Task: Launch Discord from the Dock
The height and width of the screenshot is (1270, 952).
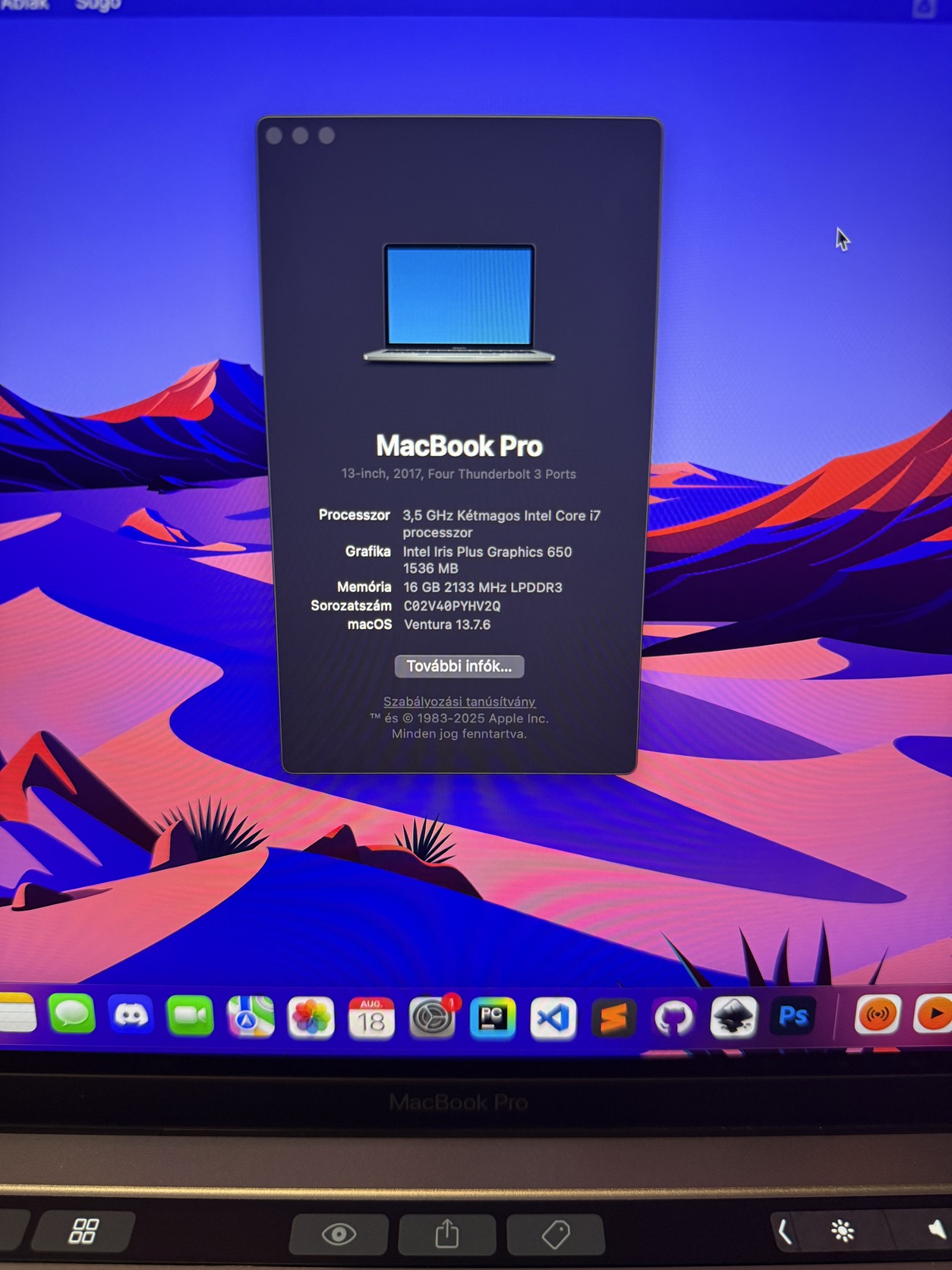Action: [131, 1015]
